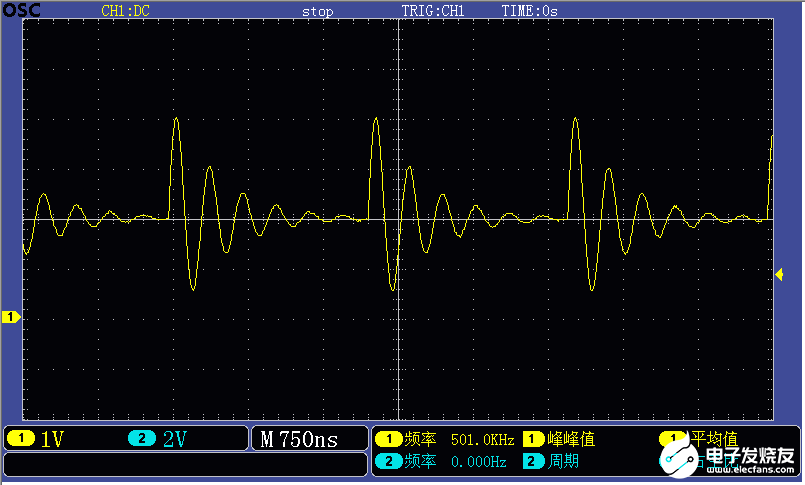Click the M 750ns timebase readout
Viewport: 805px width, 485px height.
(x=299, y=439)
